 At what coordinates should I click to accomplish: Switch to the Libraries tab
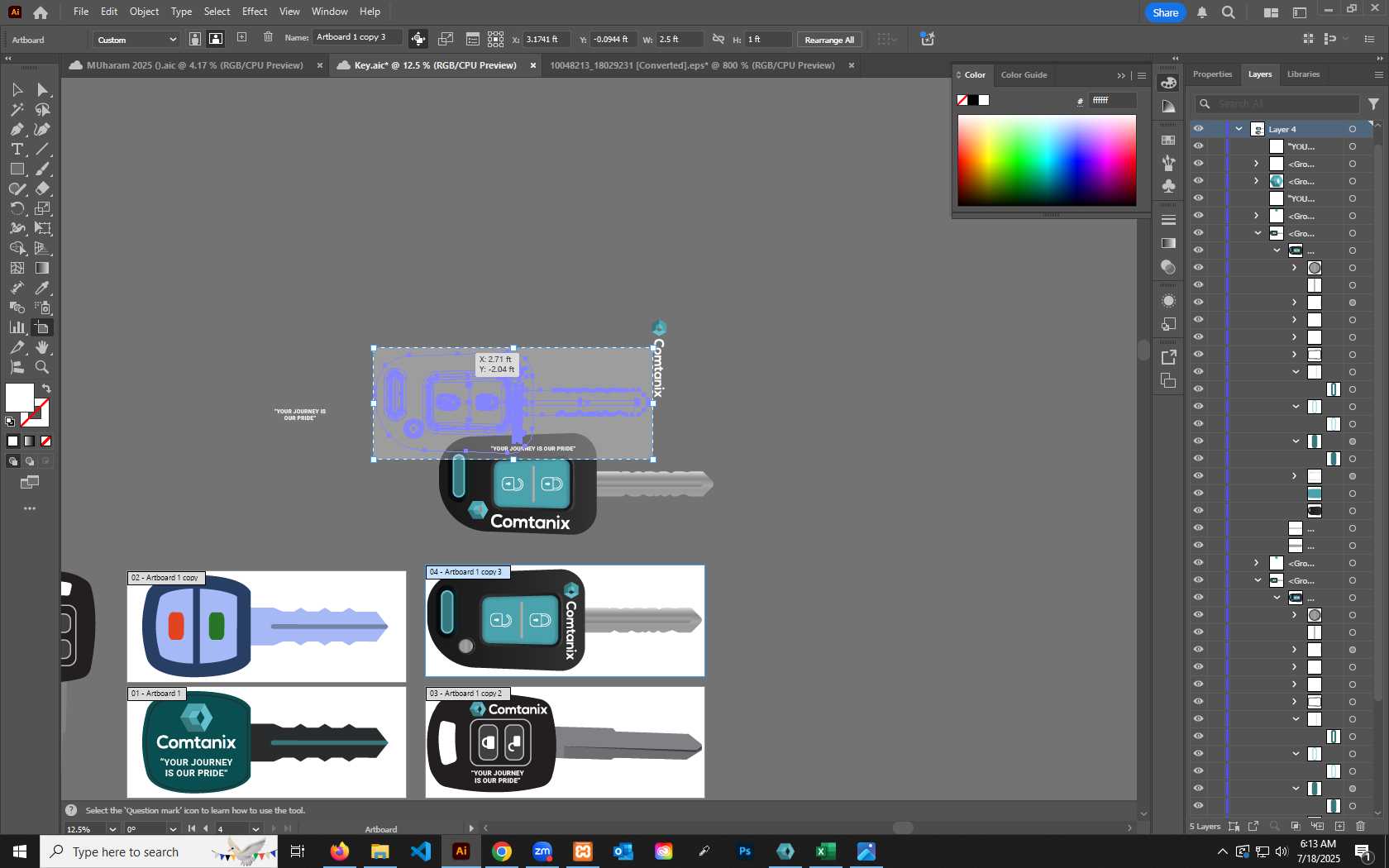click(x=1303, y=74)
